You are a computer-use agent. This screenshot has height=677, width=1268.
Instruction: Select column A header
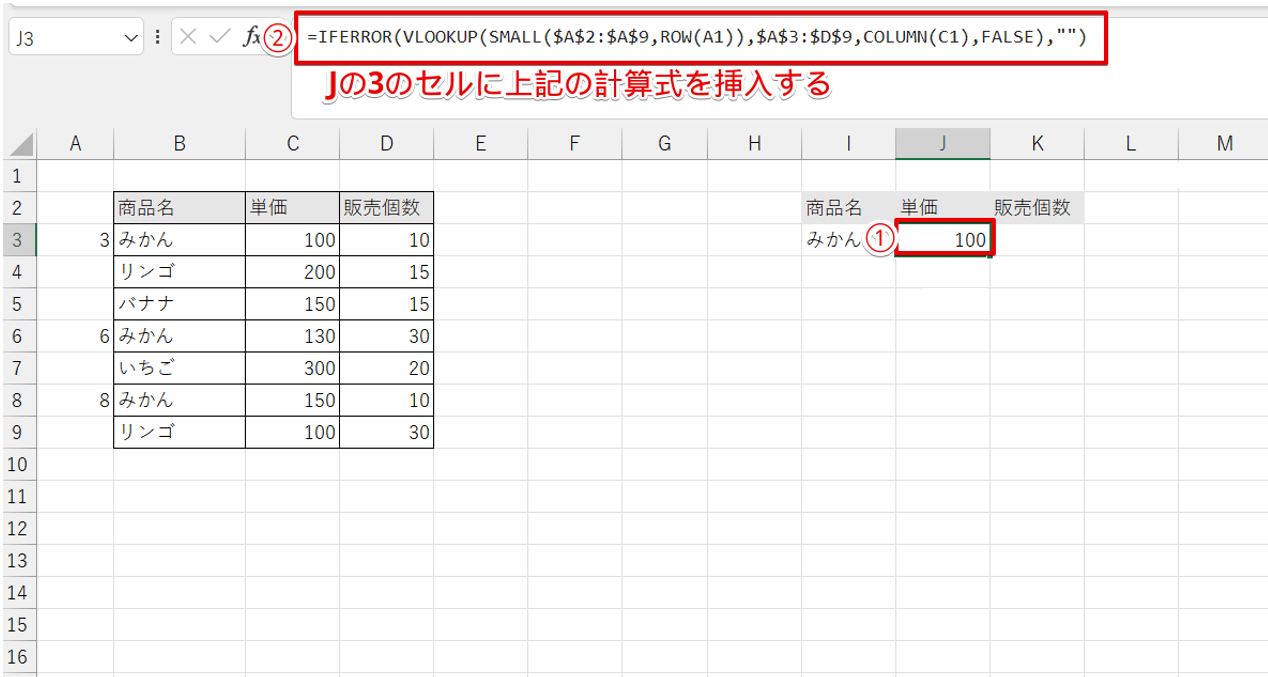75,144
